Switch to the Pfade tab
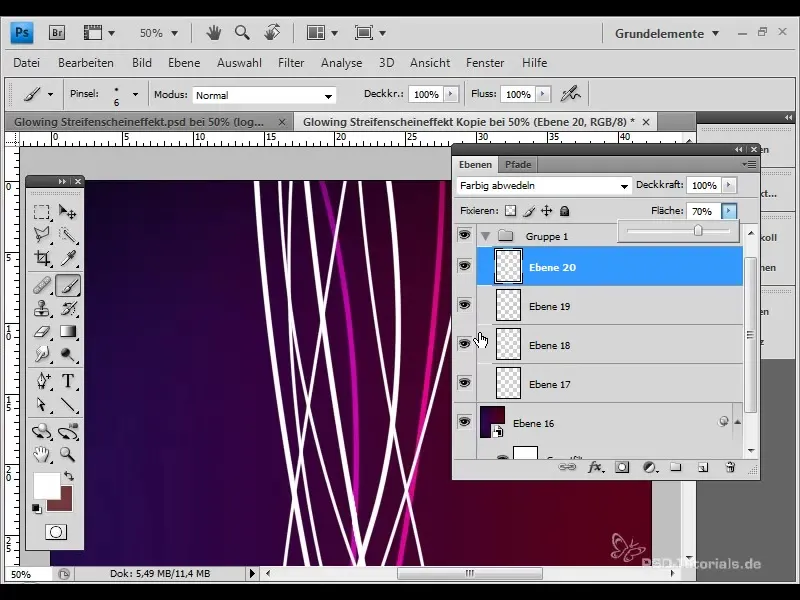Screen dimensions: 800x600 [518, 165]
